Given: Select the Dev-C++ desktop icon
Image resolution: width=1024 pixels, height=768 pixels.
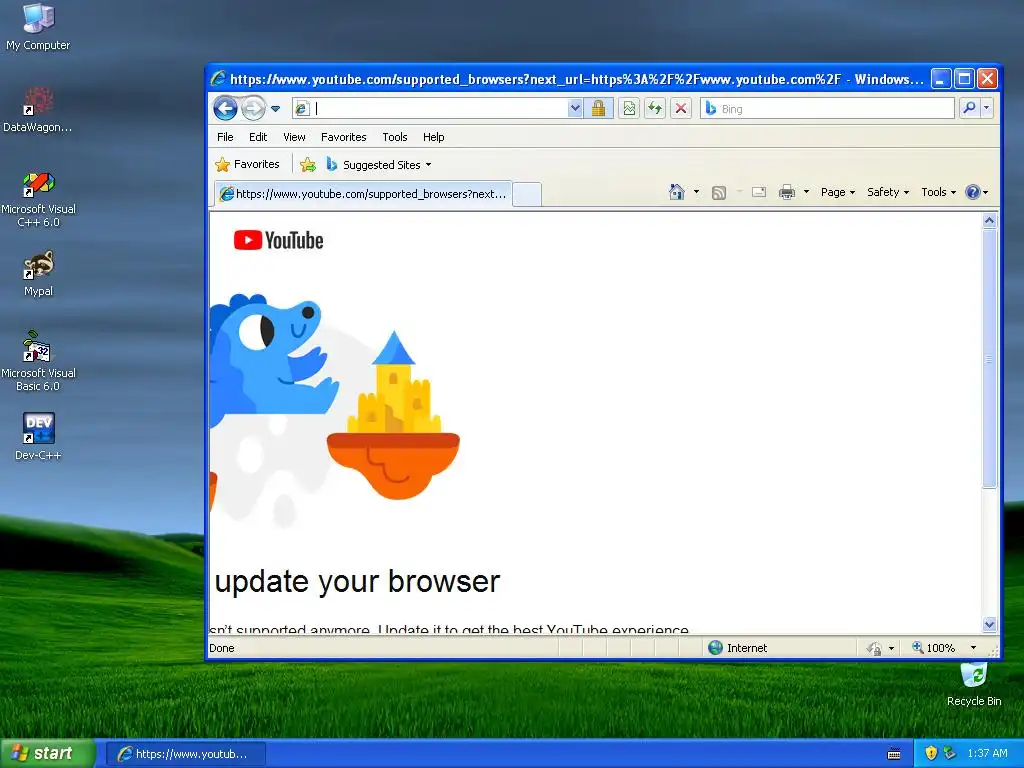Looking at the screenshot, I should (38, 436).
